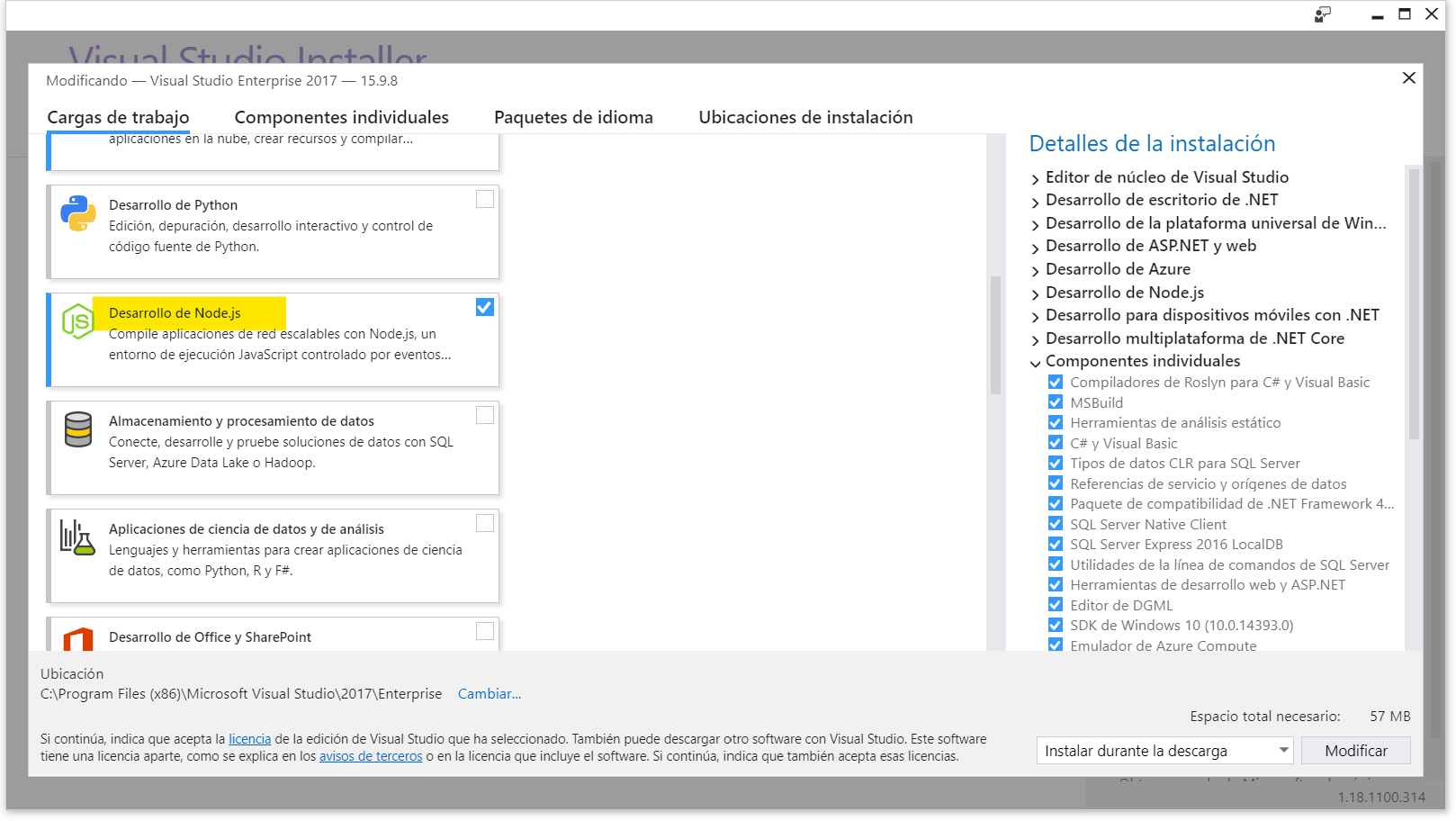Uncheck MSBuild component
Screen dimensions: 1456x821
pyautogui.click(x=1056, y=402)
